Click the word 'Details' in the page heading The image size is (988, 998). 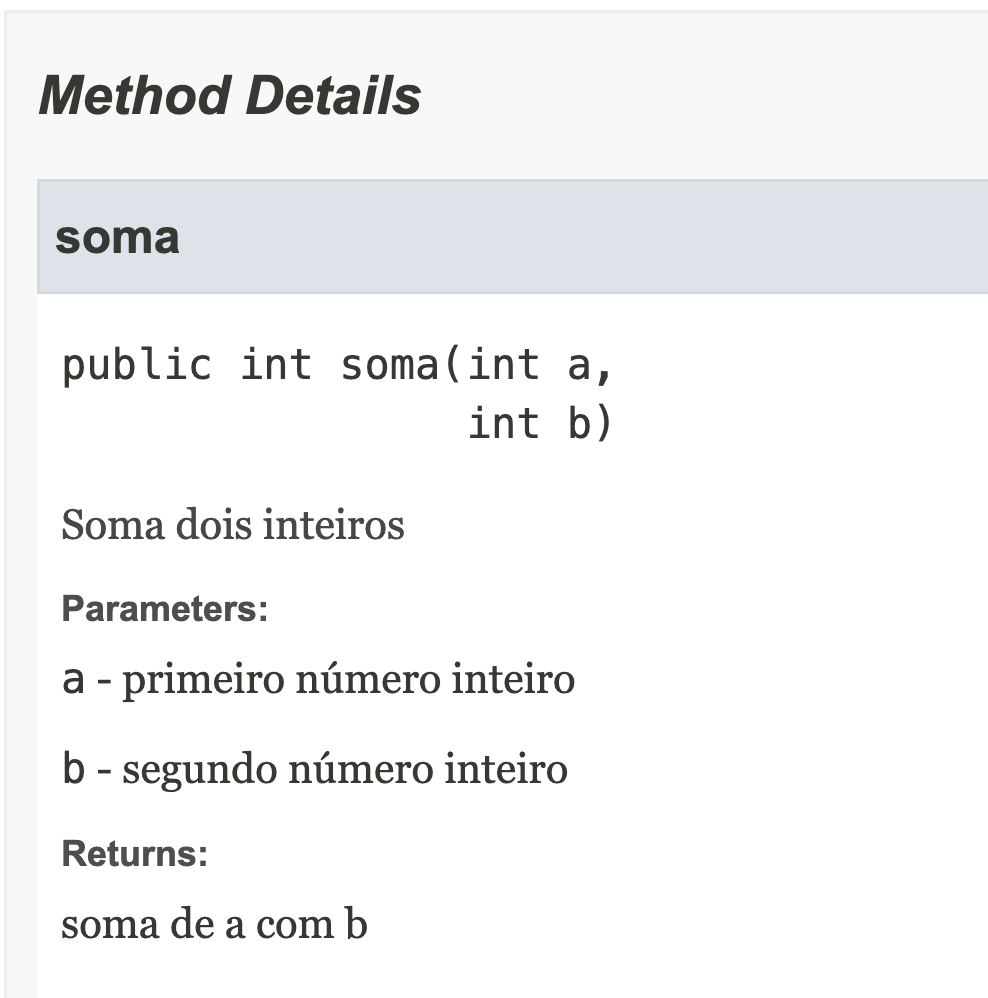(x=332, y=97)
